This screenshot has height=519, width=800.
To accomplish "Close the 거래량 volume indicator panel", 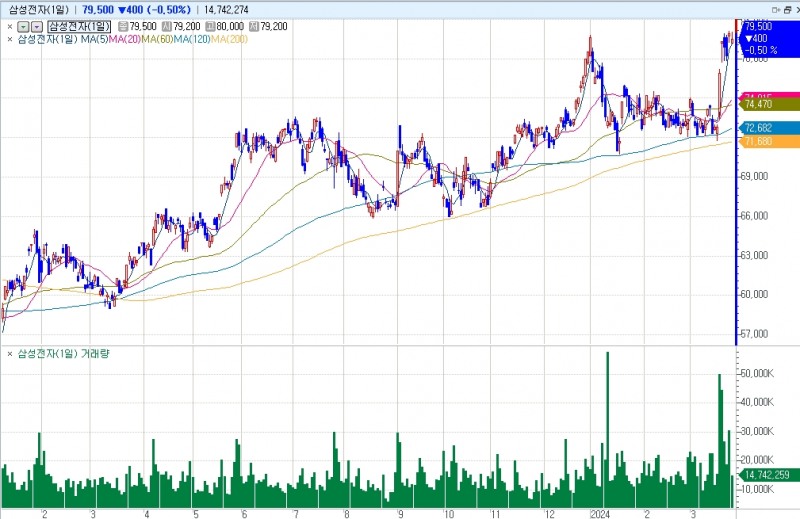I will coord(10,354).
